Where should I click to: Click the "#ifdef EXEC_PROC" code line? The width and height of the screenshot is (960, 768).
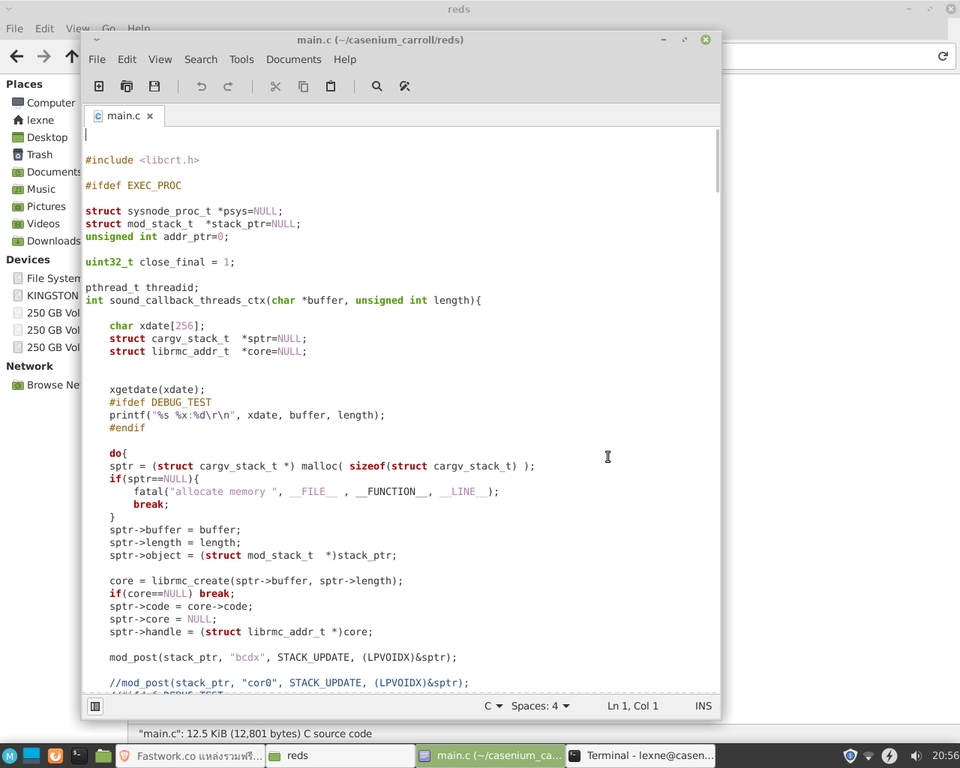click(133, 186)
